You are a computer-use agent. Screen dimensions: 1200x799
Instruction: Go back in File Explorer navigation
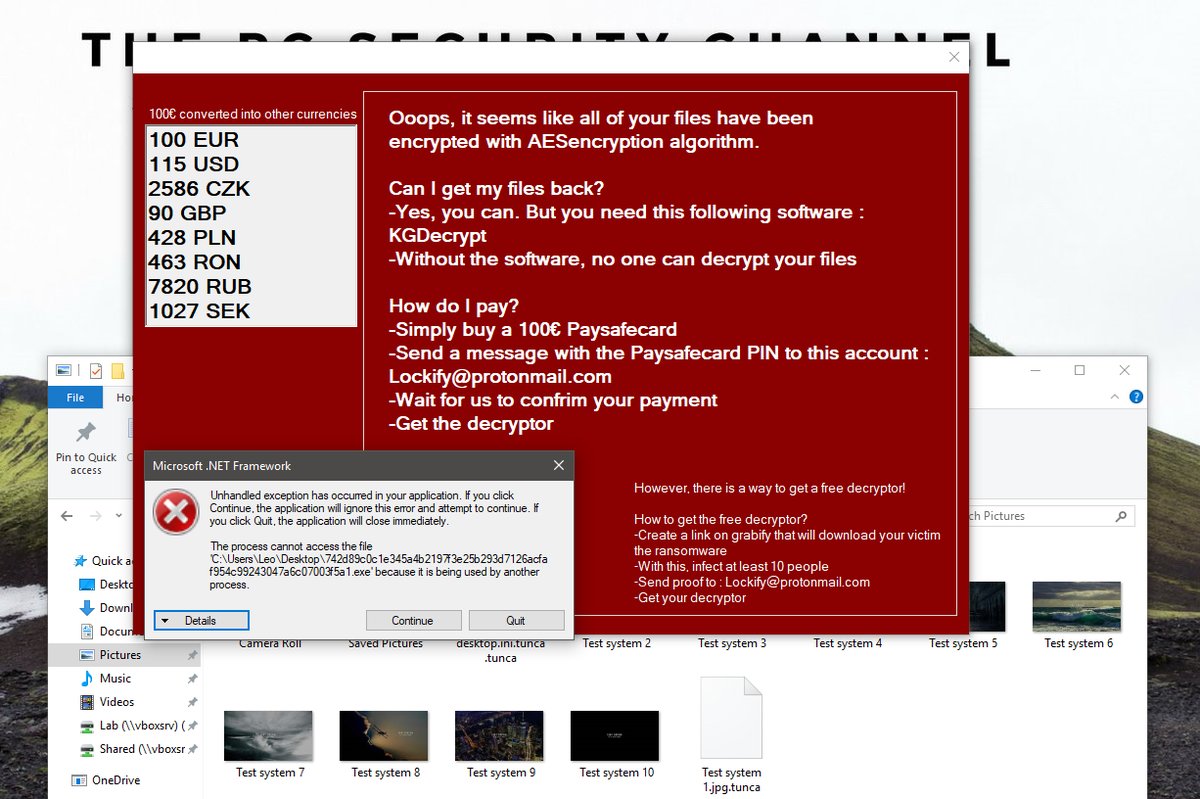(x=67, y=516)
